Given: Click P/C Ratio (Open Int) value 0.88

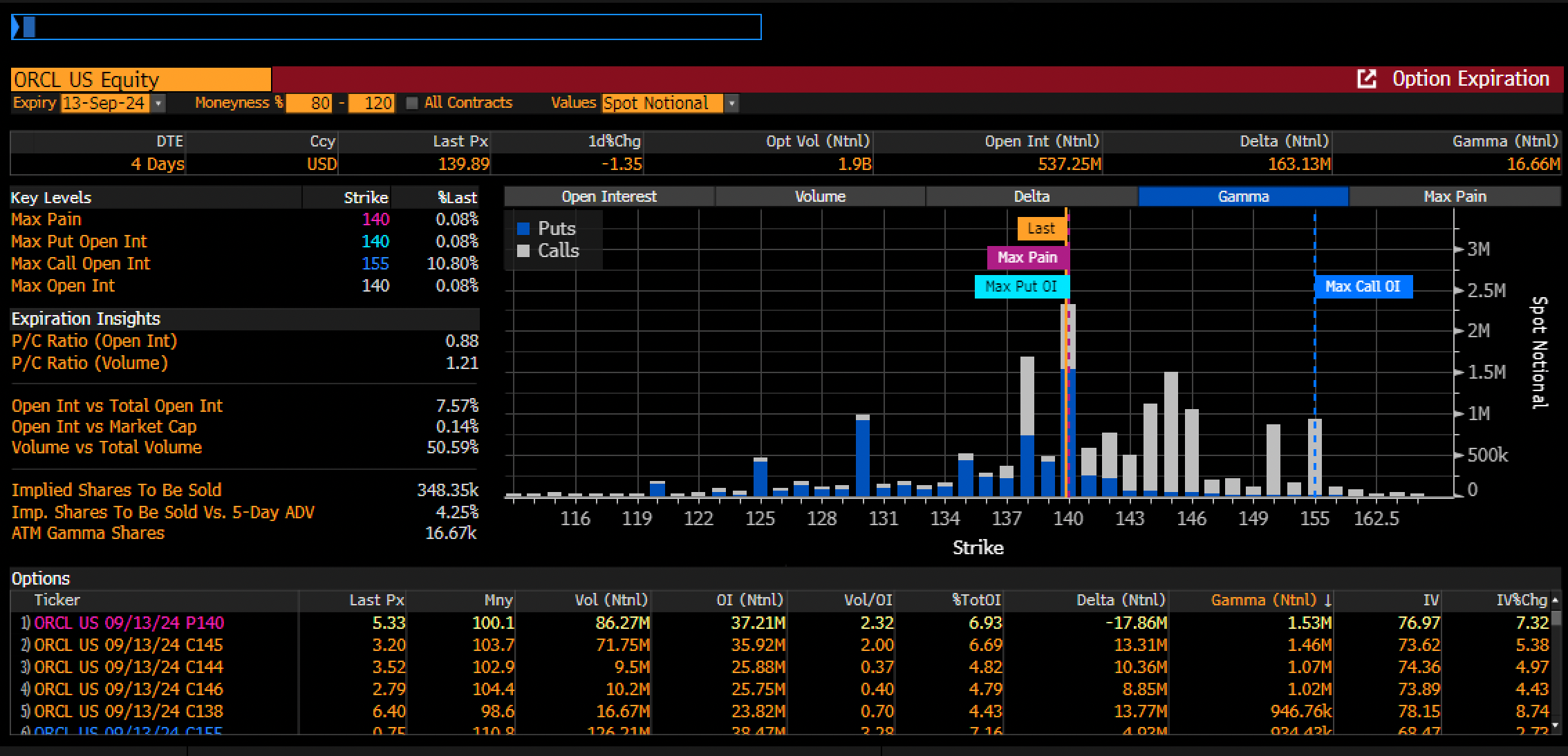Looking at the screenshot, I should click(462, 341).
